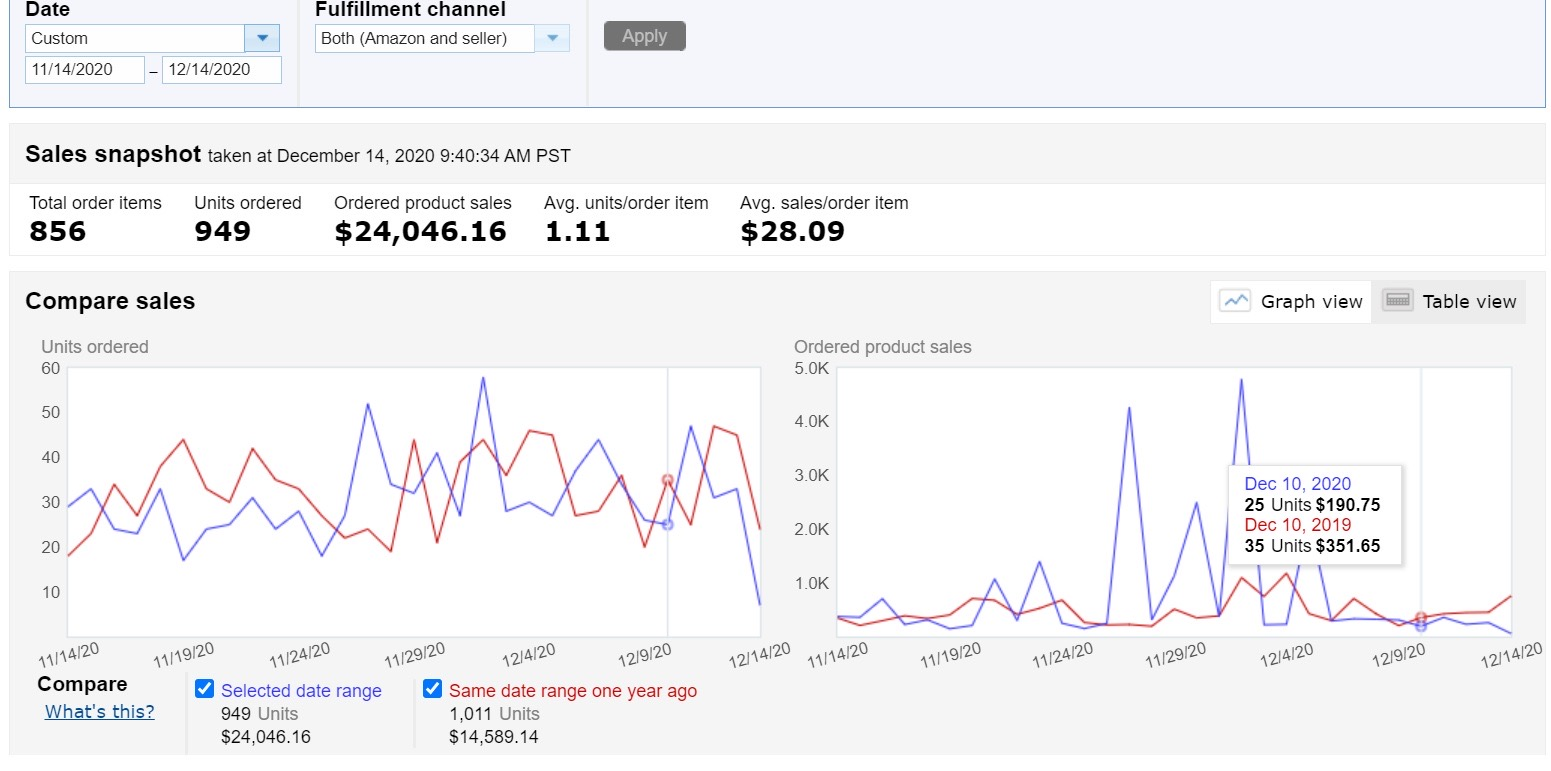This screenshot has height=771, width=1551.
Task: Click the start date field 11/14/2020
Action: coord(85,69)
